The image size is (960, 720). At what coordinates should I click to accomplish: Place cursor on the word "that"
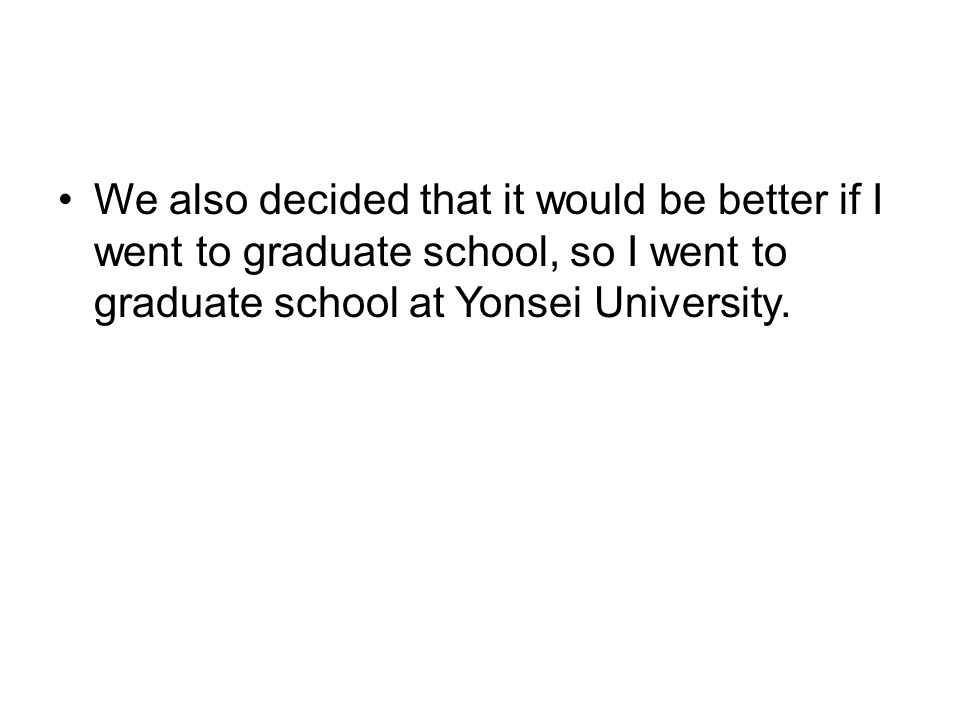[456, 199]
